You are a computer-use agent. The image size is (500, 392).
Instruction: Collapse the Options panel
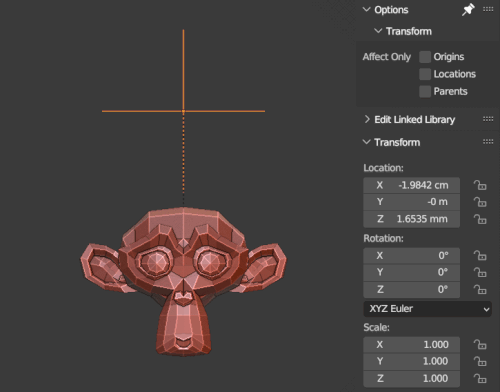click(367, 9)
